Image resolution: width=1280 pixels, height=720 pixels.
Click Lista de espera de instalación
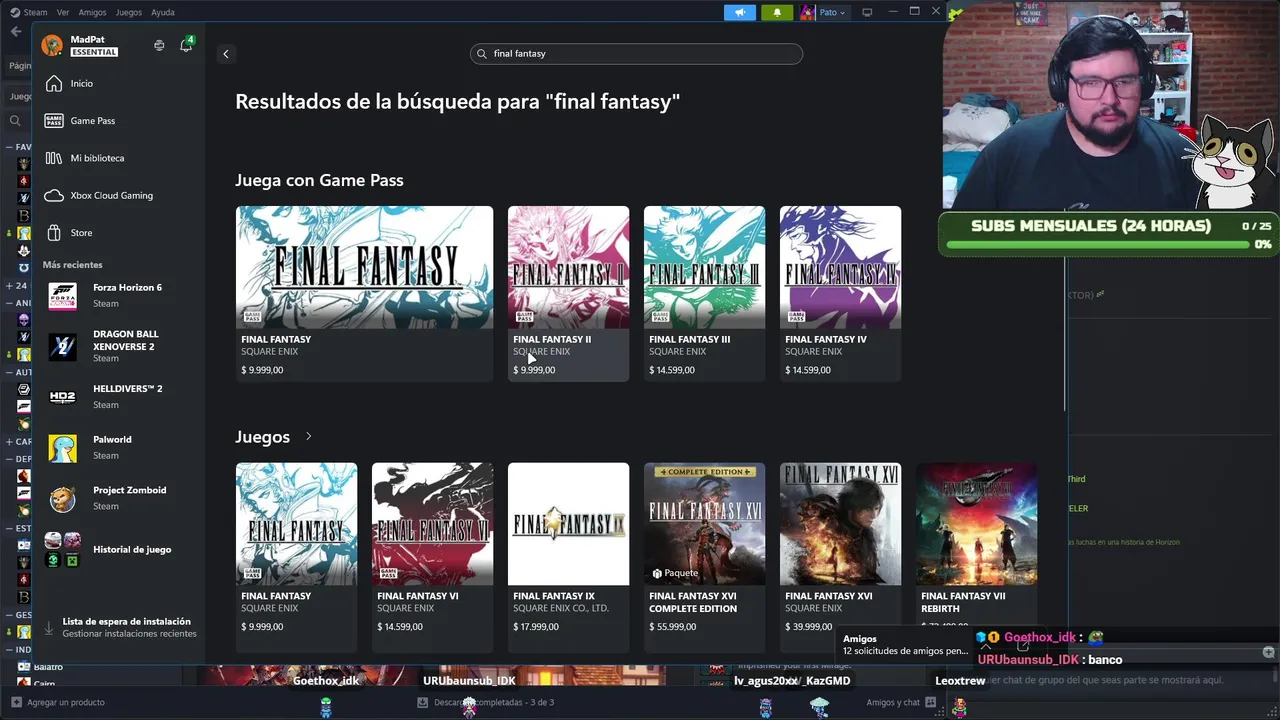click(x=127, y=622)
